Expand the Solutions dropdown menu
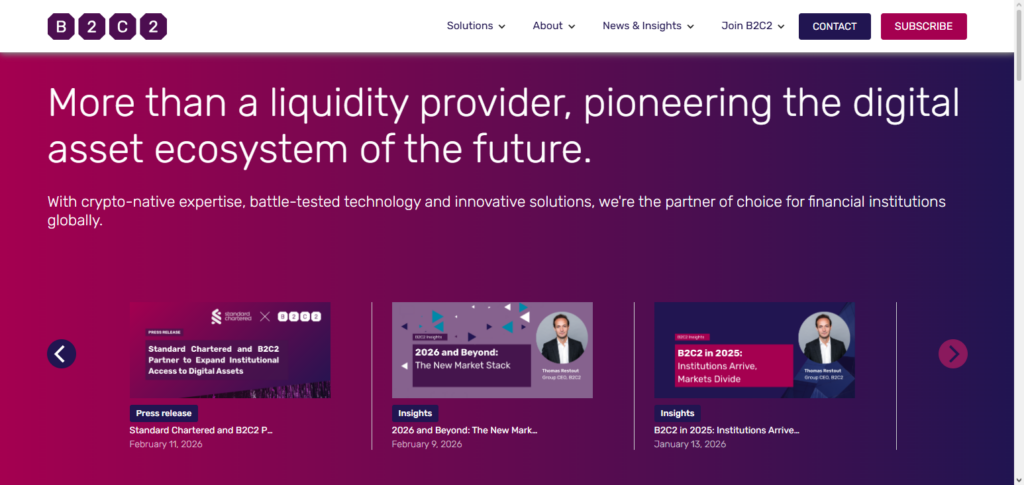1024x485 pixels. coord(476,27)
